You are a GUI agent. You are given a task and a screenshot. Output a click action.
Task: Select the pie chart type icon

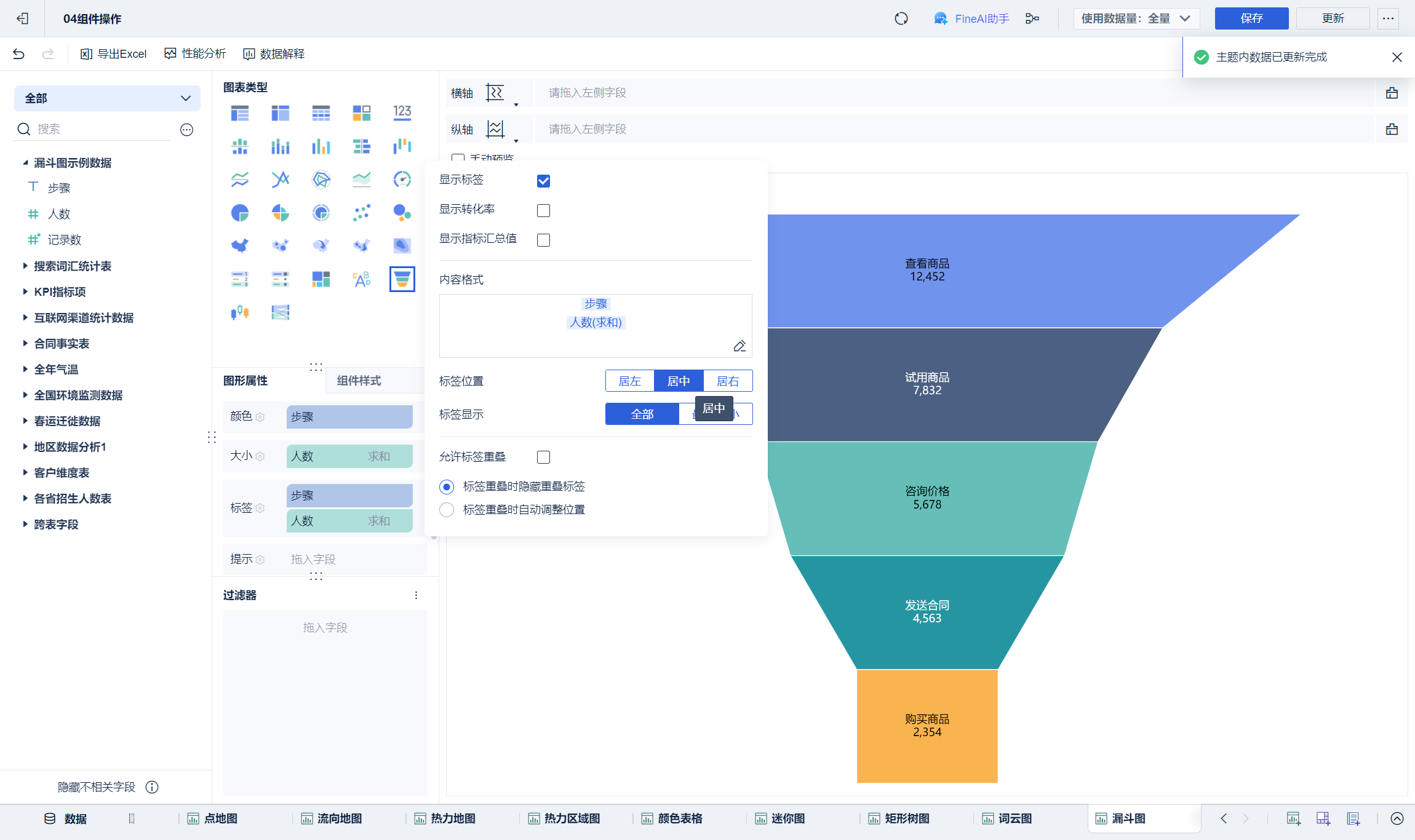(x=240, y=213)
